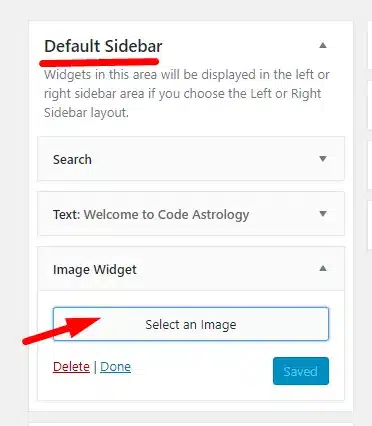Select the topmost partial panel at right edge
Image resolution: width=372 pixels, height=426 pixels.
370,45
